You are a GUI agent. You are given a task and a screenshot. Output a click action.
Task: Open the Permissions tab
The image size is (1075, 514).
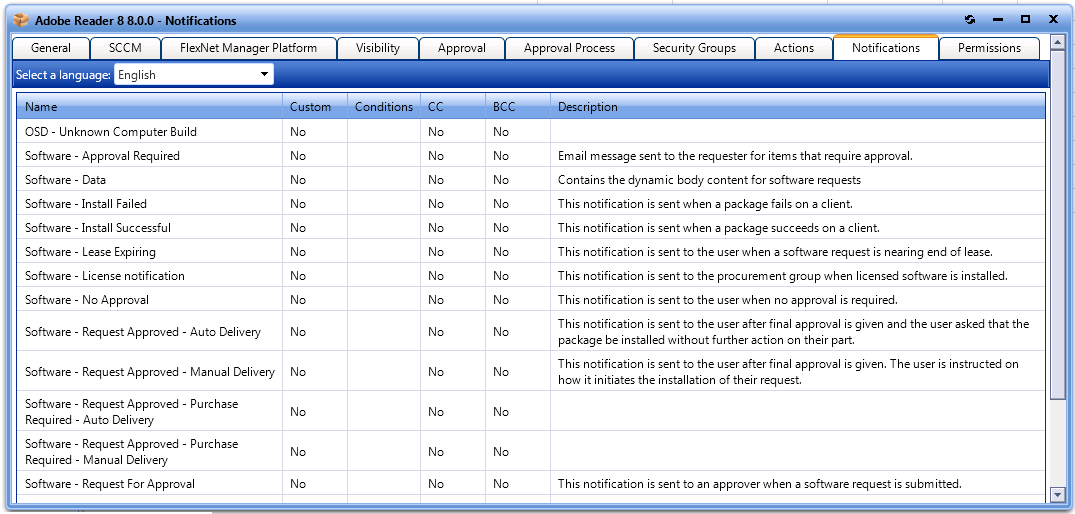(x=989, y=48)
